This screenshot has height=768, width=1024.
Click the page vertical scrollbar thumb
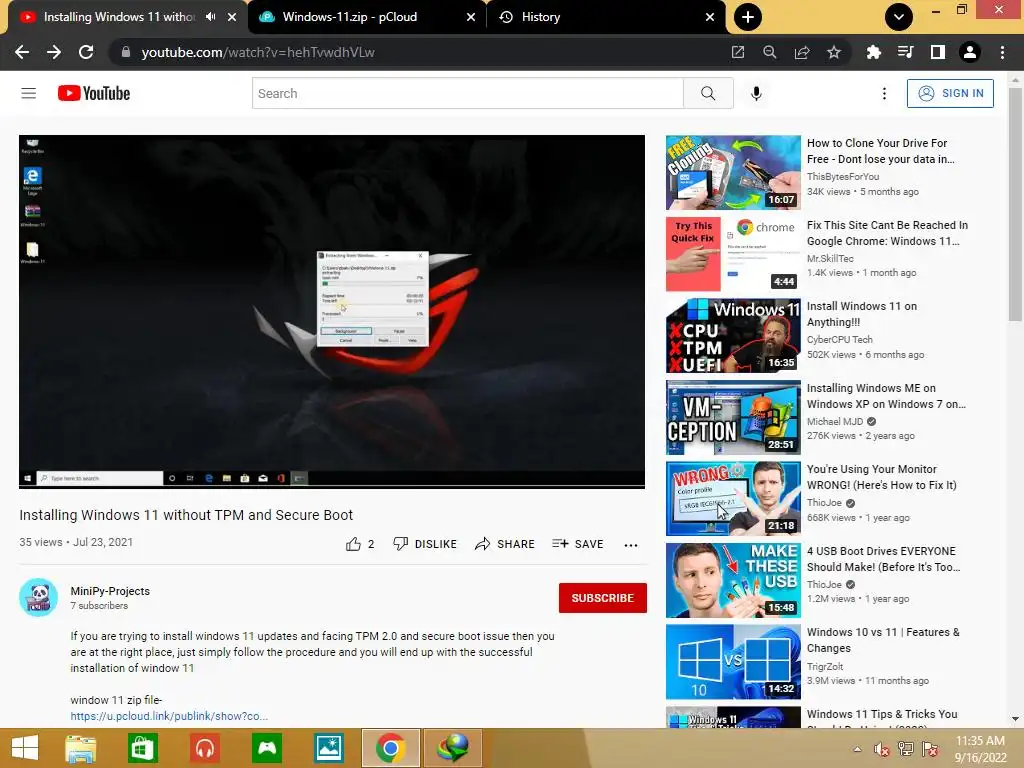click(1015, 204)
